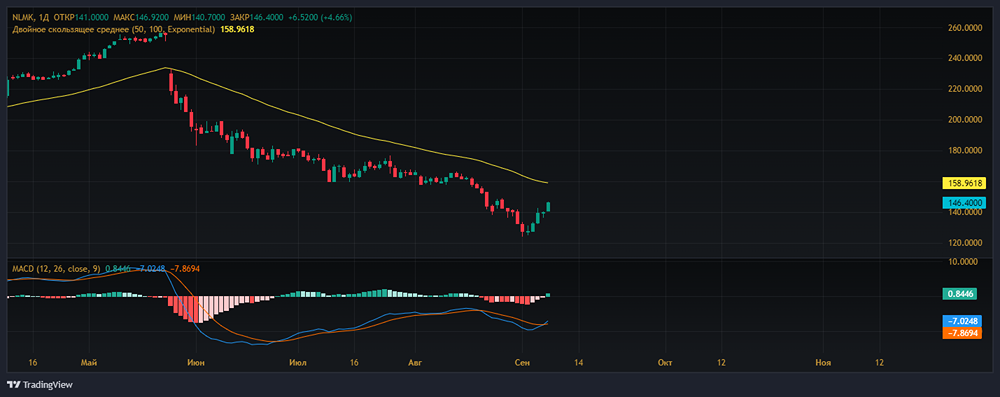Click the 220.0000 price axis label
Screen dimensions: 1000x397
(966, 89)
